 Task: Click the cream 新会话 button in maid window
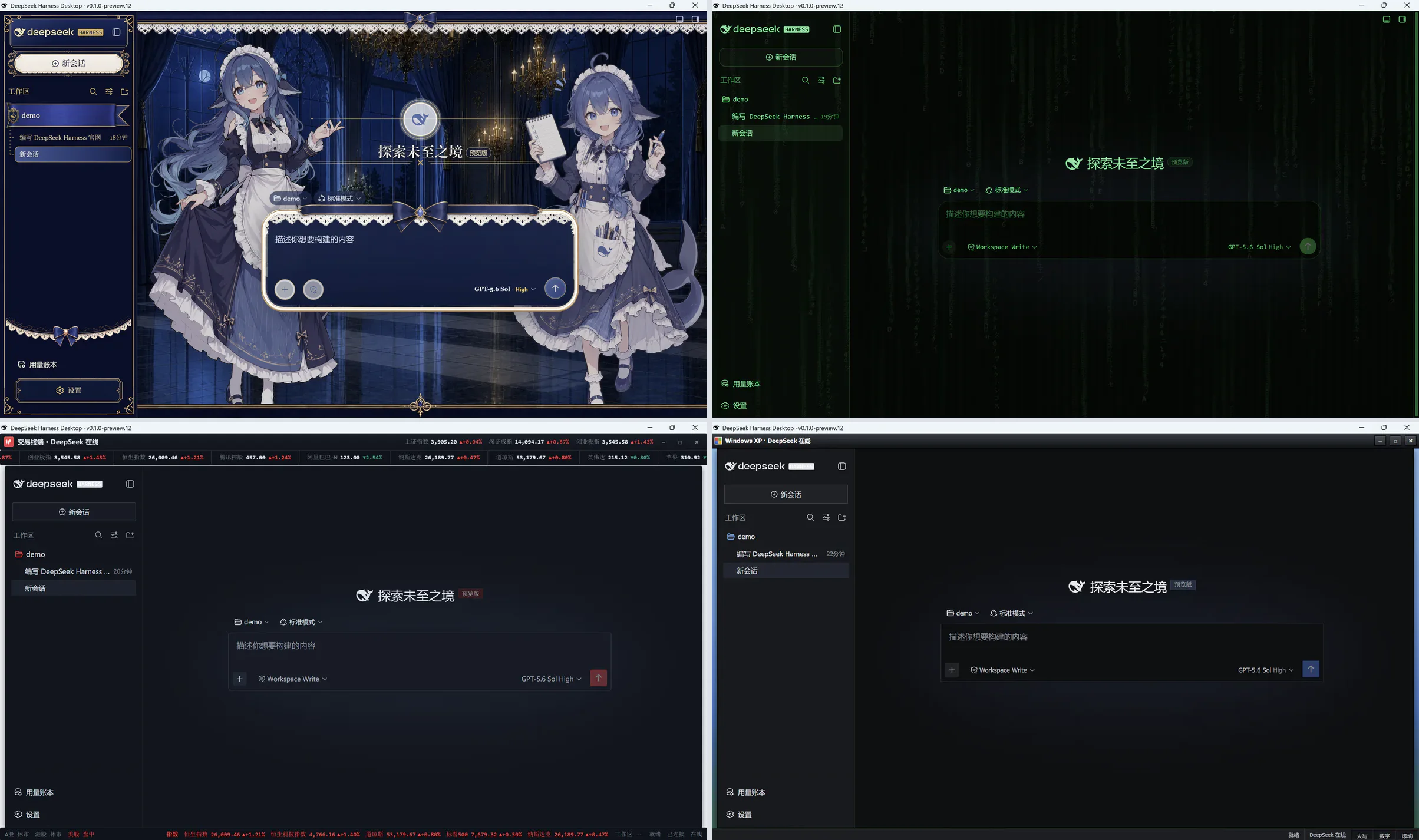click(x=68, y=63)
